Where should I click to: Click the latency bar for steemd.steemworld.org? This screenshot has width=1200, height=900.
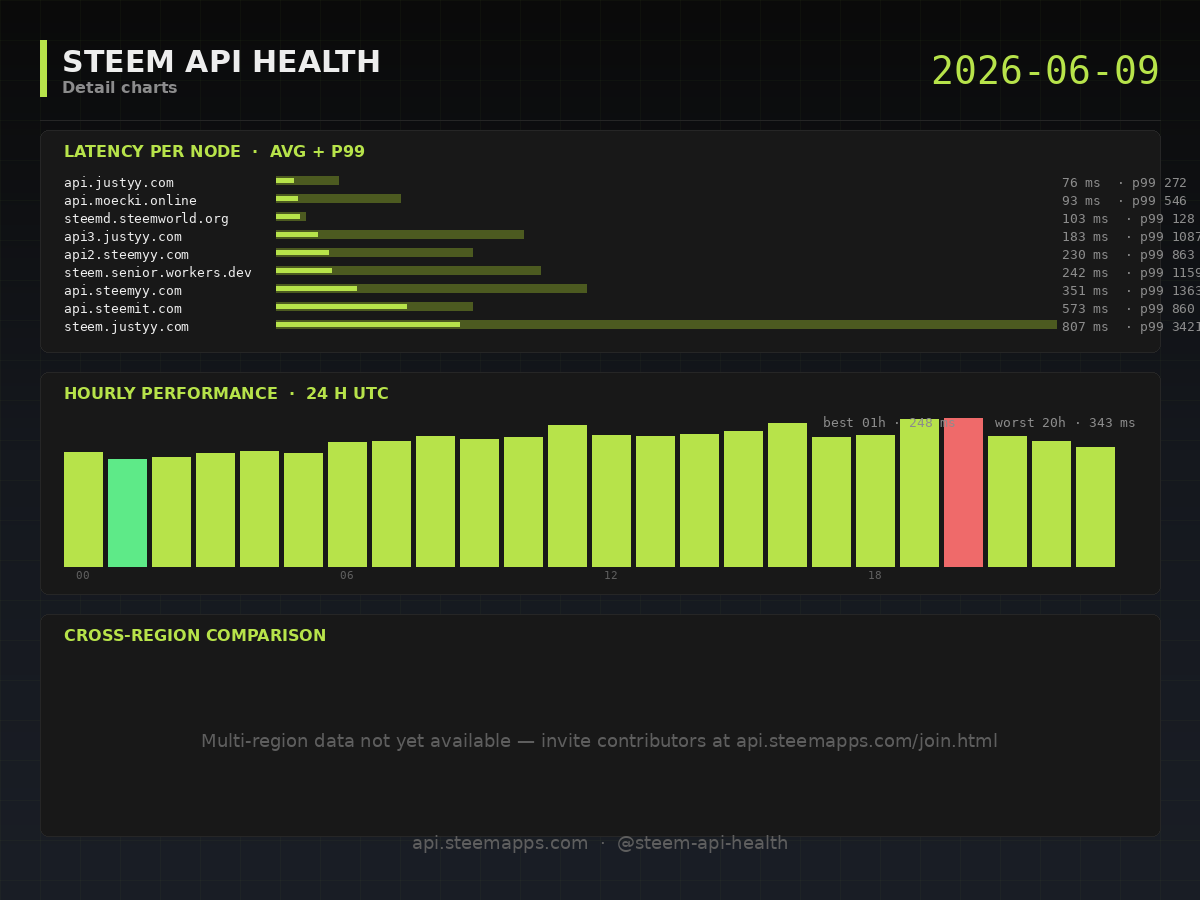coord(291,217)
